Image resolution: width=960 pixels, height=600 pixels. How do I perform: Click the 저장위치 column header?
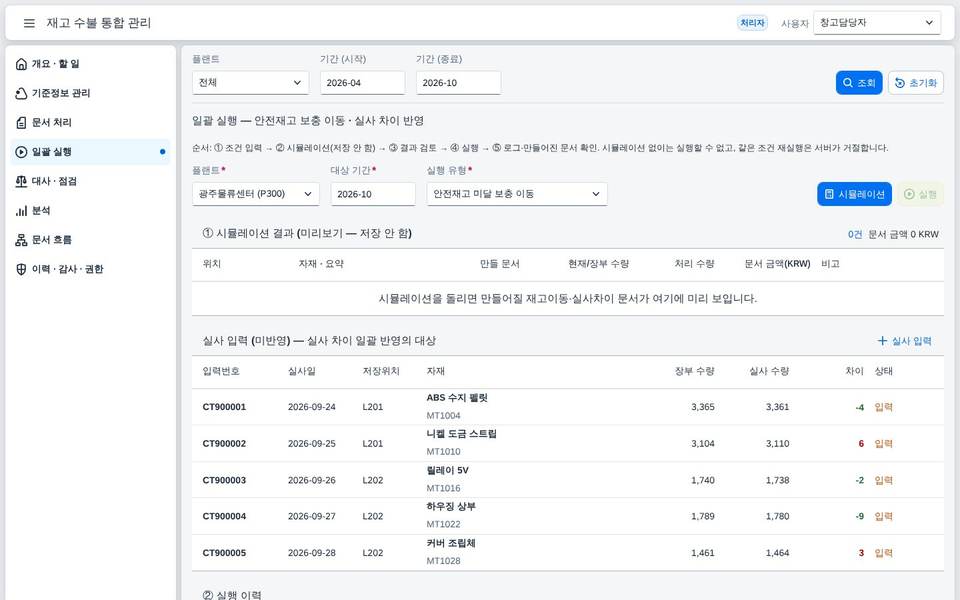click(x=381, y=371)
